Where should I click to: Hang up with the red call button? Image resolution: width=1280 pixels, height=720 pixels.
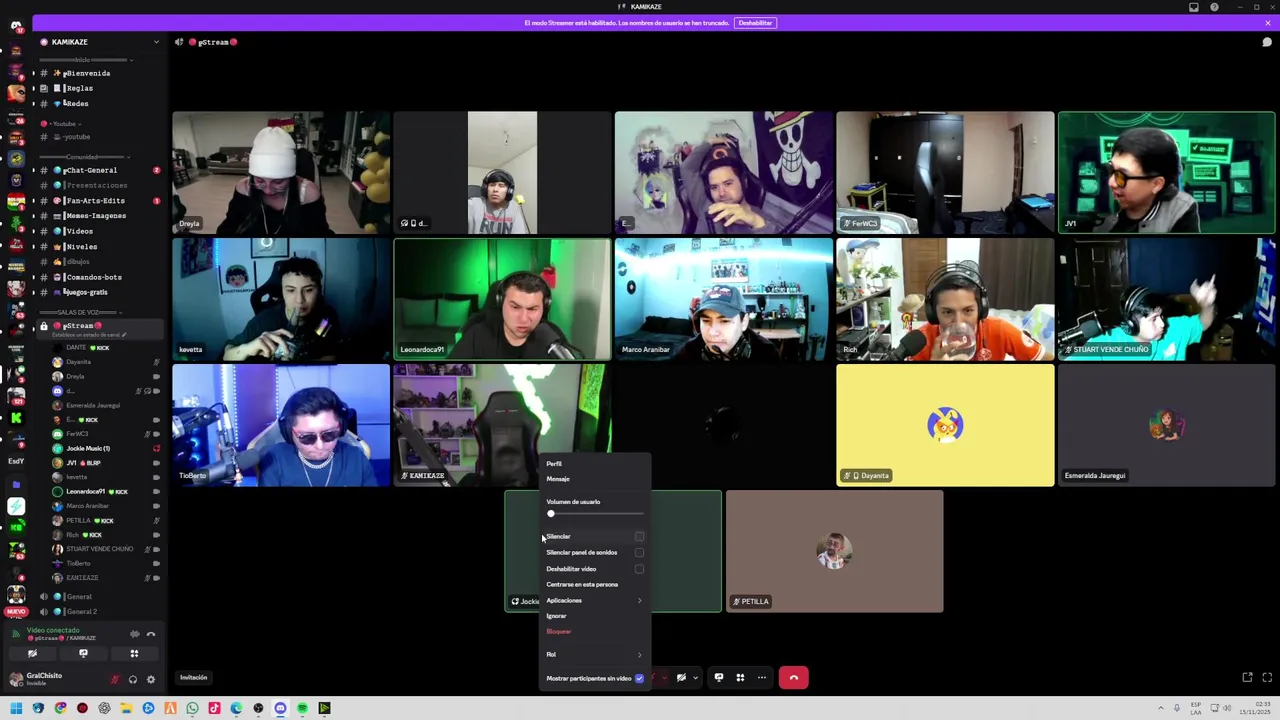pyautogui.click(x=793, y=678)
